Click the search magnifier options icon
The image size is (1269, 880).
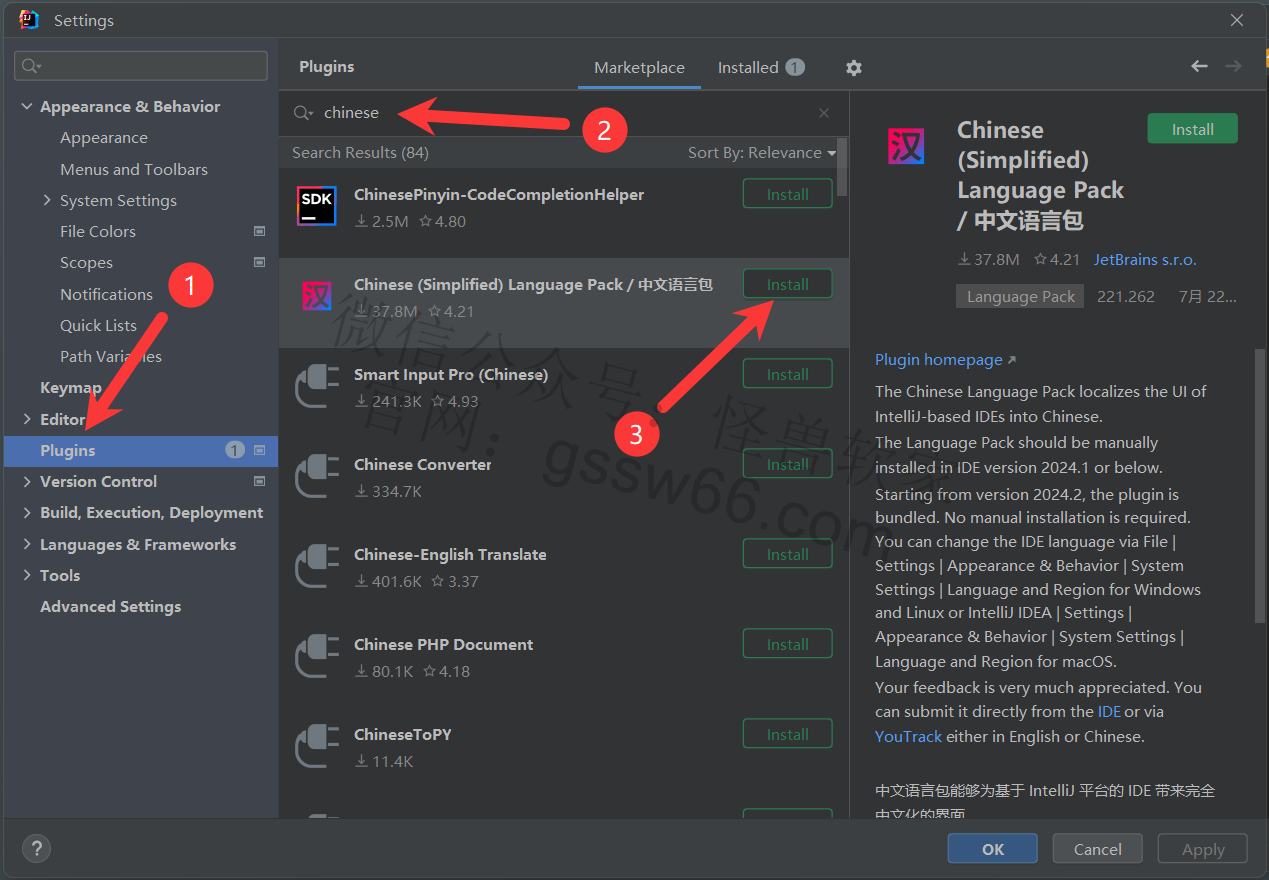pos(304,113)
